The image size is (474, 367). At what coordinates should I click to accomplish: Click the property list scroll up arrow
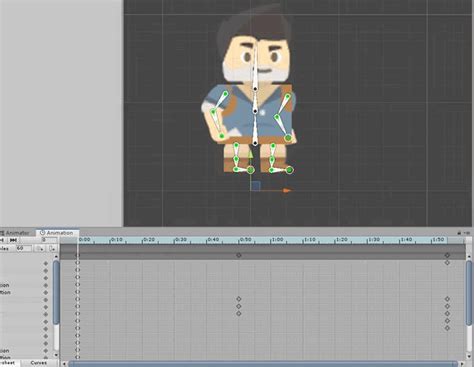click(x=56, y=256)
